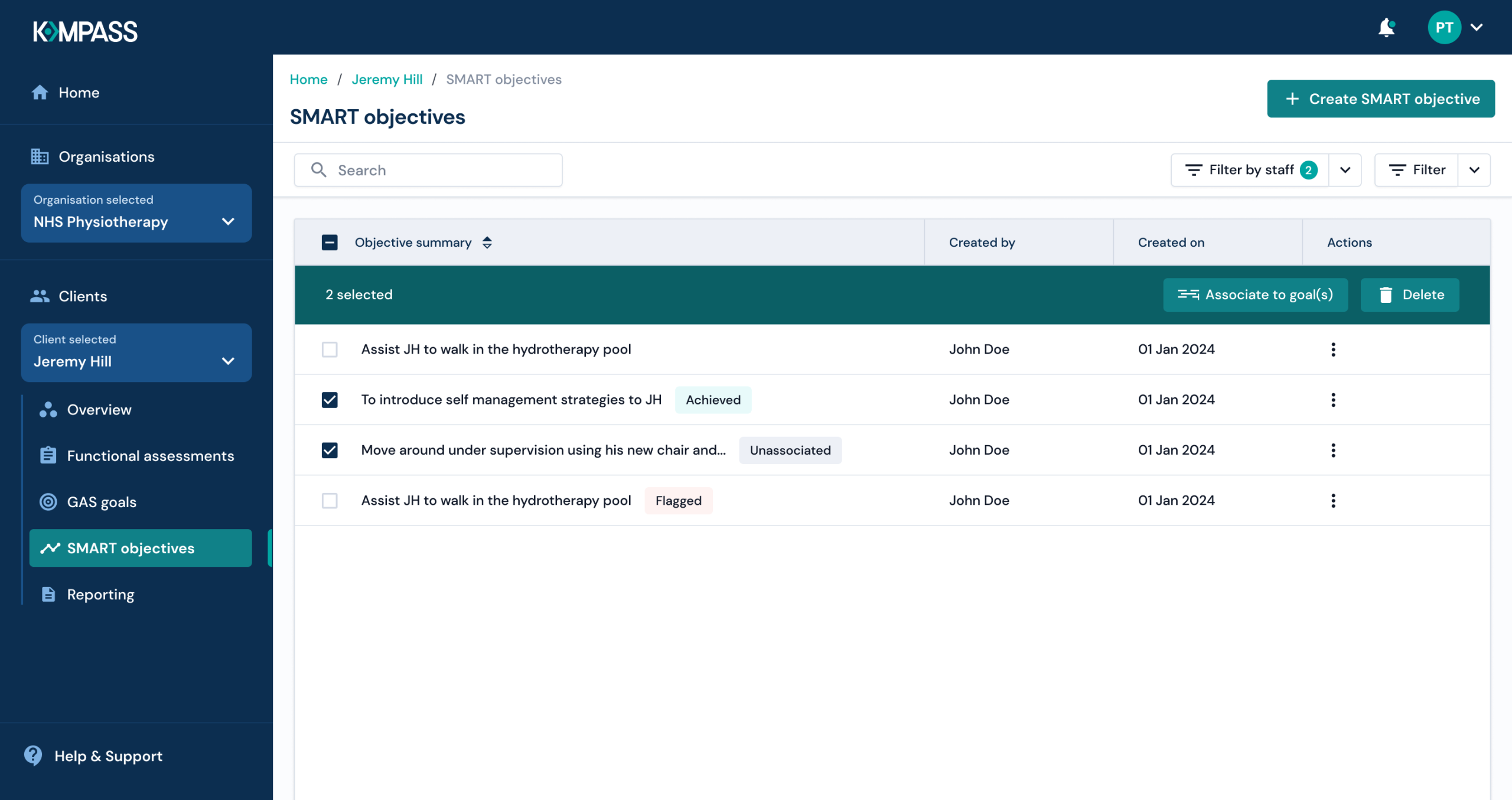The image size is (1512, 800).
Task: Click Create SMART objective button
Action: click(1381, 99)
